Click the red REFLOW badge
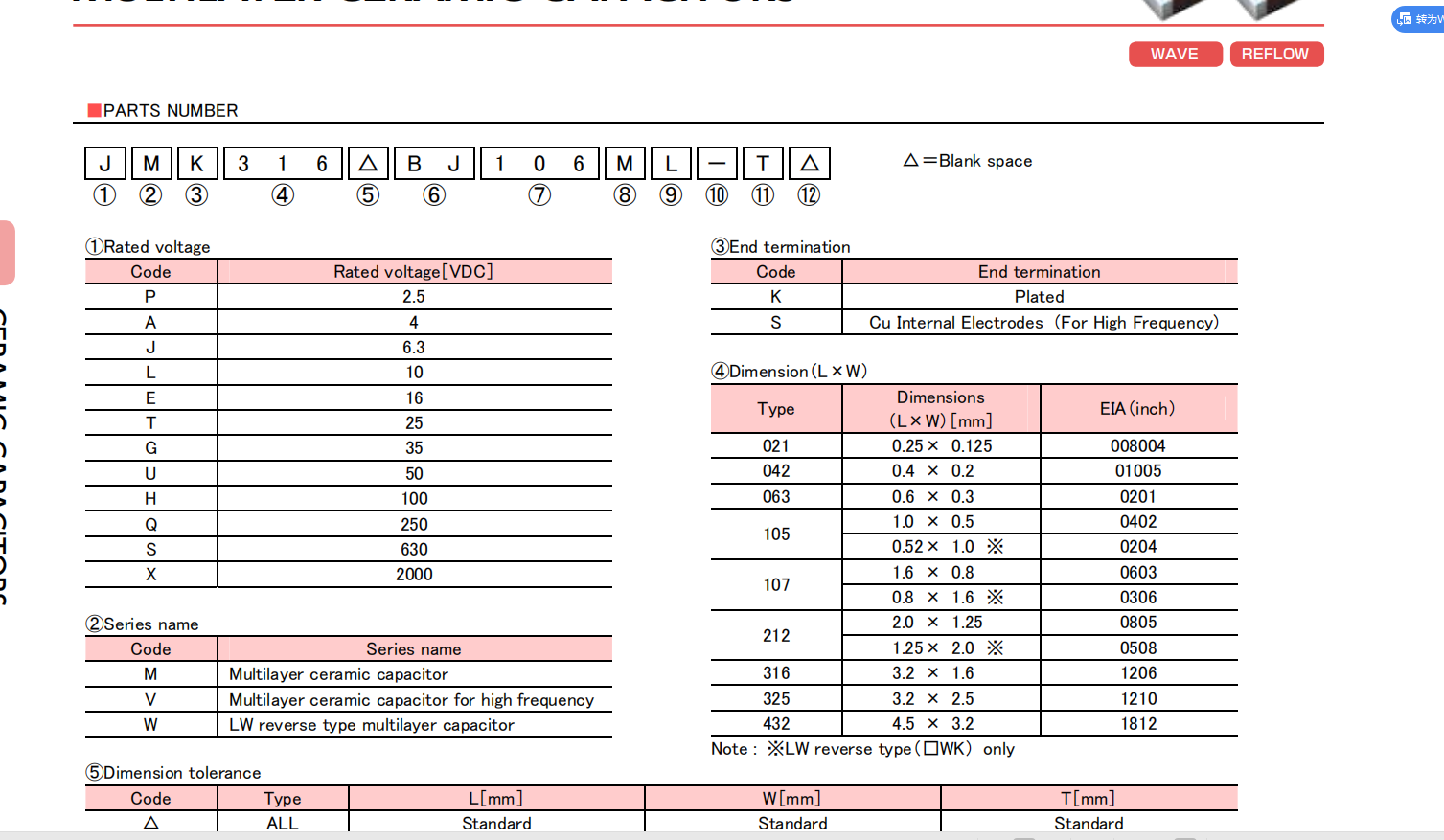 [1276, 55]
